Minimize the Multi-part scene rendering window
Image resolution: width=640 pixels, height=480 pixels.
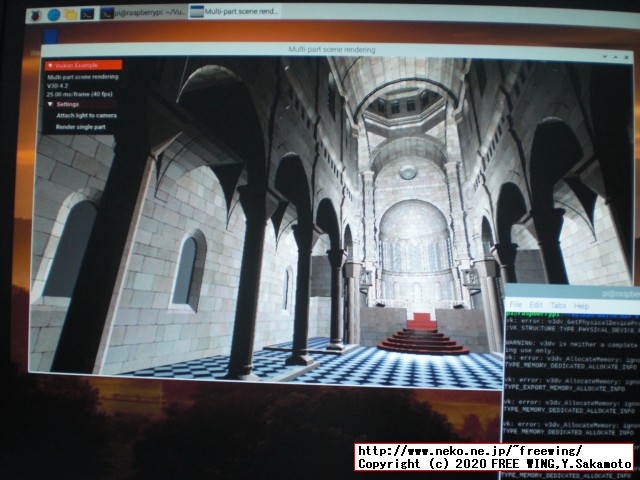click(x=605, y=57)
